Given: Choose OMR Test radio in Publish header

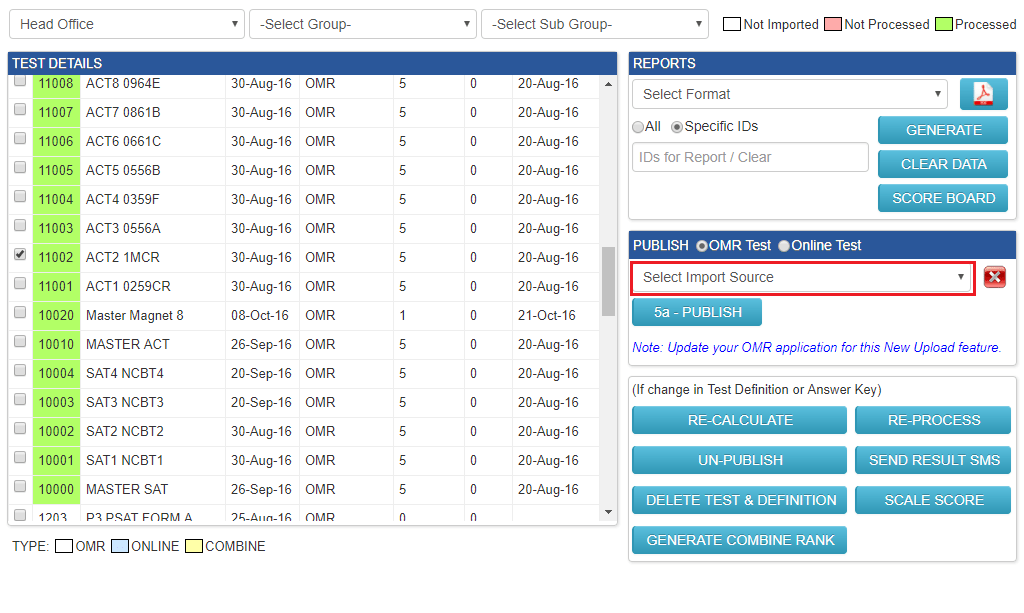Looking at the screenshot, I should pyautogui.click(x=702, y=246).
